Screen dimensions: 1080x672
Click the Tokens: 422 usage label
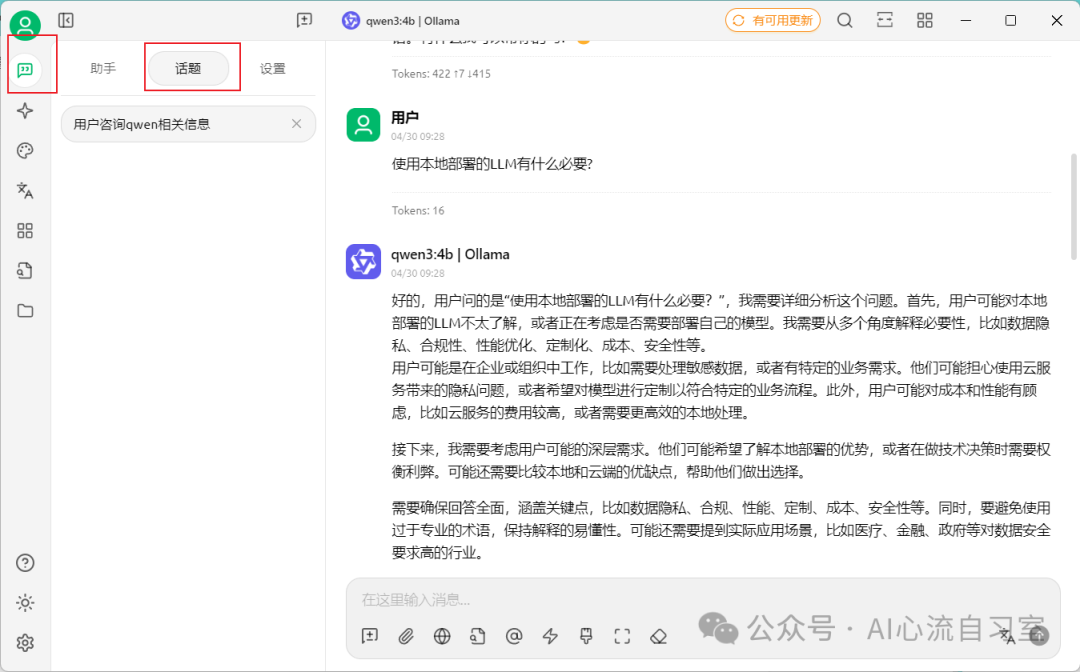point(442,74)
